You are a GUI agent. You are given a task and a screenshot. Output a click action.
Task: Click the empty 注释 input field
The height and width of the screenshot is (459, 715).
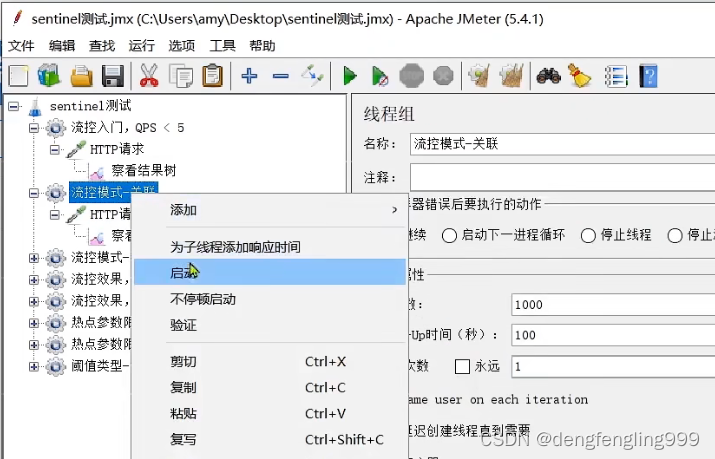click(562, 177)
